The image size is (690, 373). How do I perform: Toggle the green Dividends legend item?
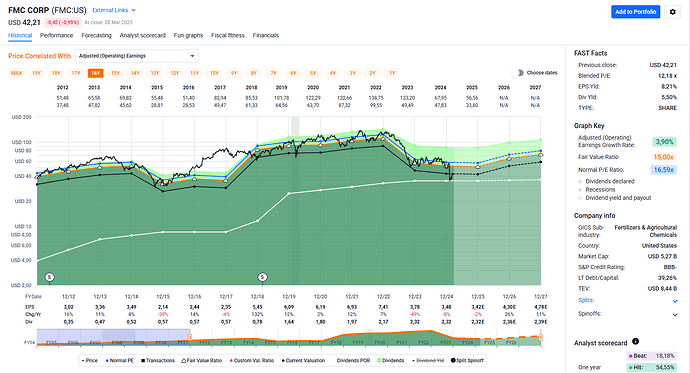coord(391,360)
